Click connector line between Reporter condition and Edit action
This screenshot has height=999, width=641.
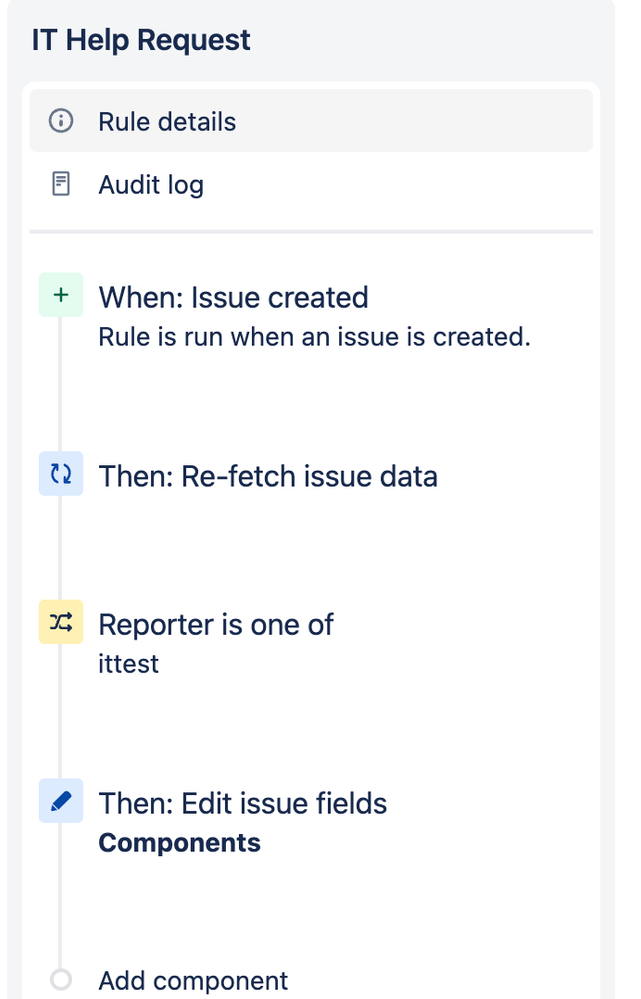(x=61, y=711)
